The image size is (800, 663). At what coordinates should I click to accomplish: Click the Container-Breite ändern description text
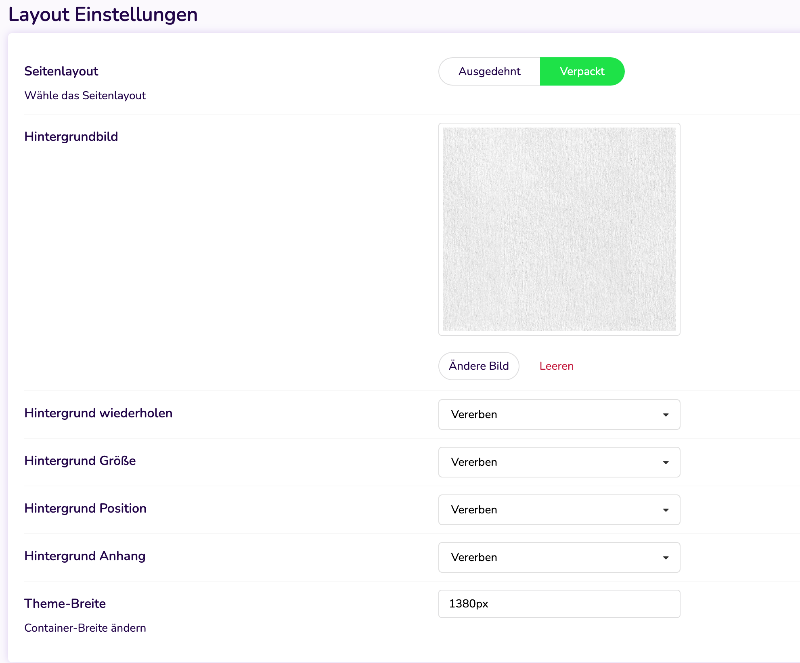[x=85, y=628]
